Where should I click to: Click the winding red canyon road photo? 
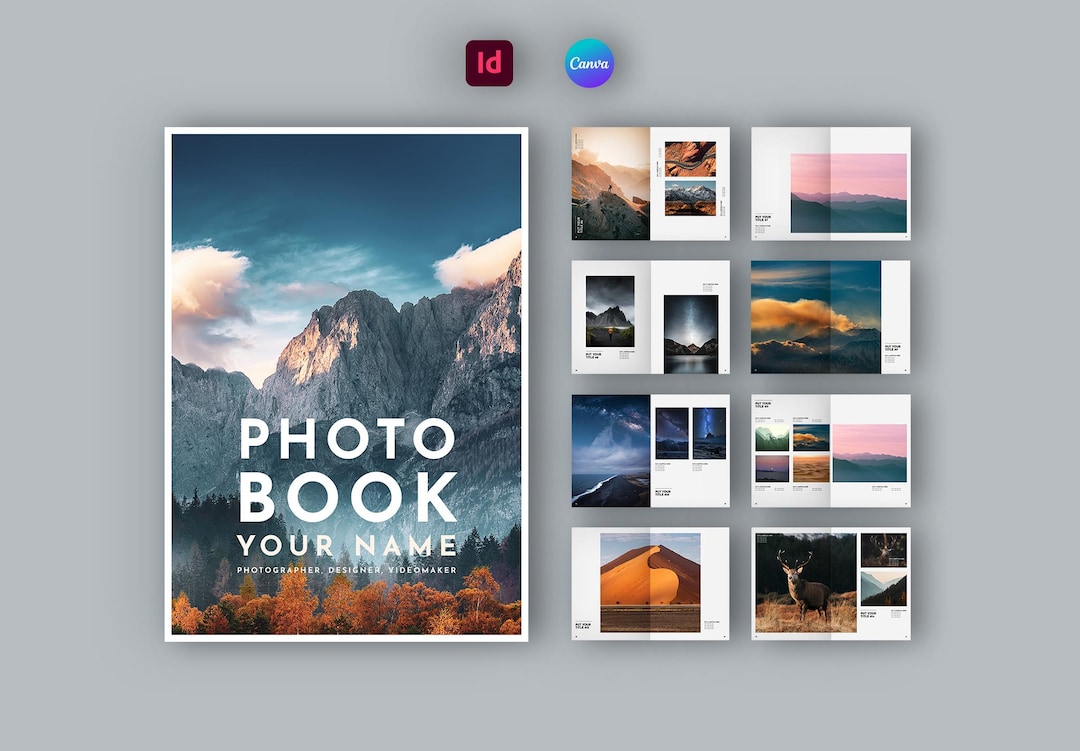point(691,158)
